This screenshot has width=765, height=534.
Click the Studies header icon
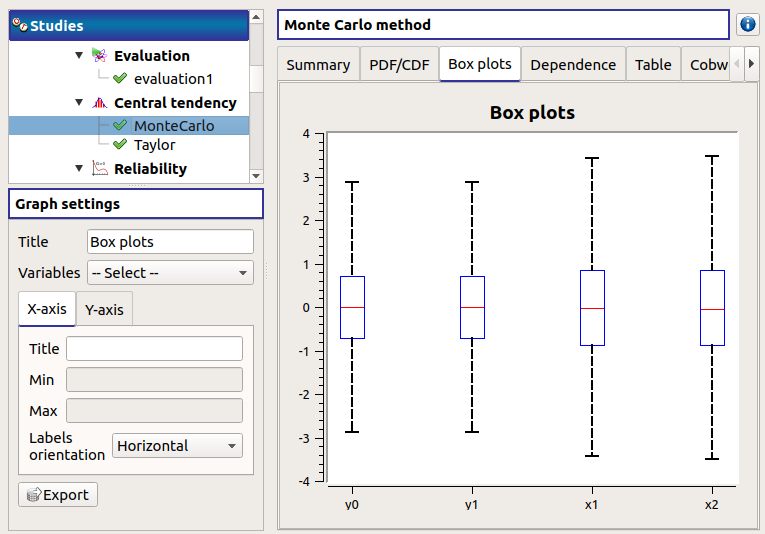20,26
